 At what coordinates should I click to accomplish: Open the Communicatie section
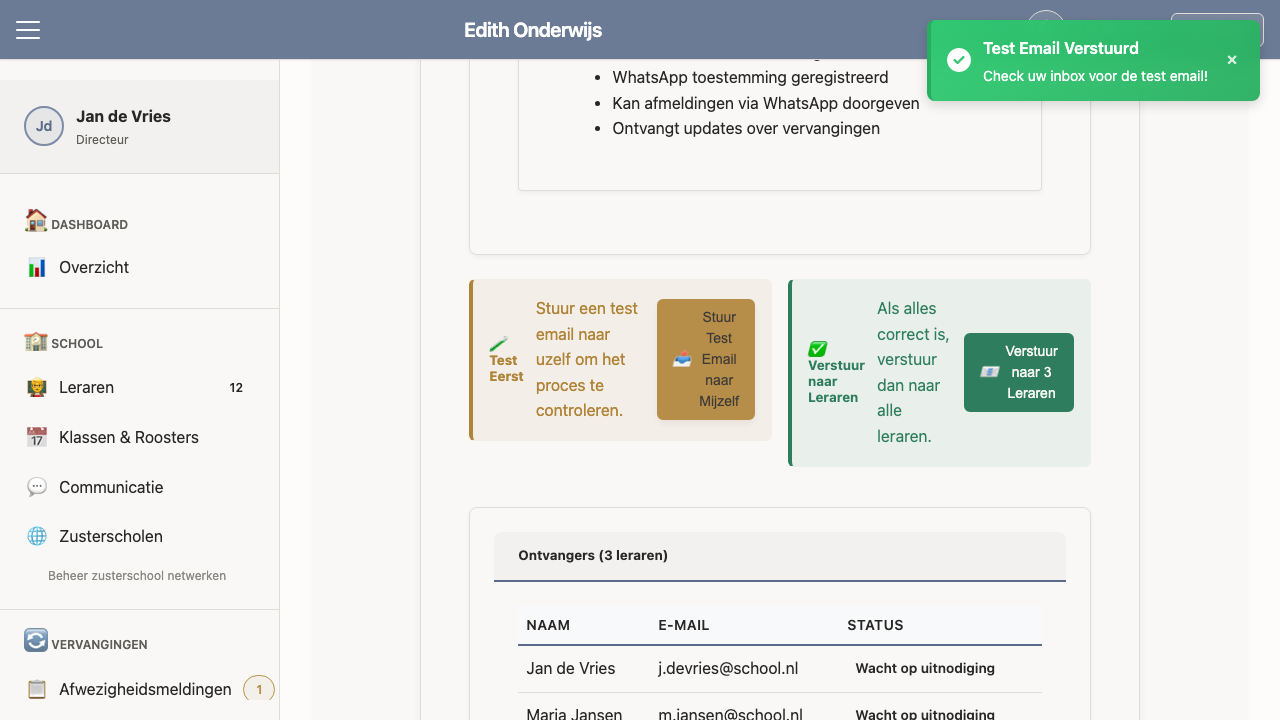[x=139, y=487]
